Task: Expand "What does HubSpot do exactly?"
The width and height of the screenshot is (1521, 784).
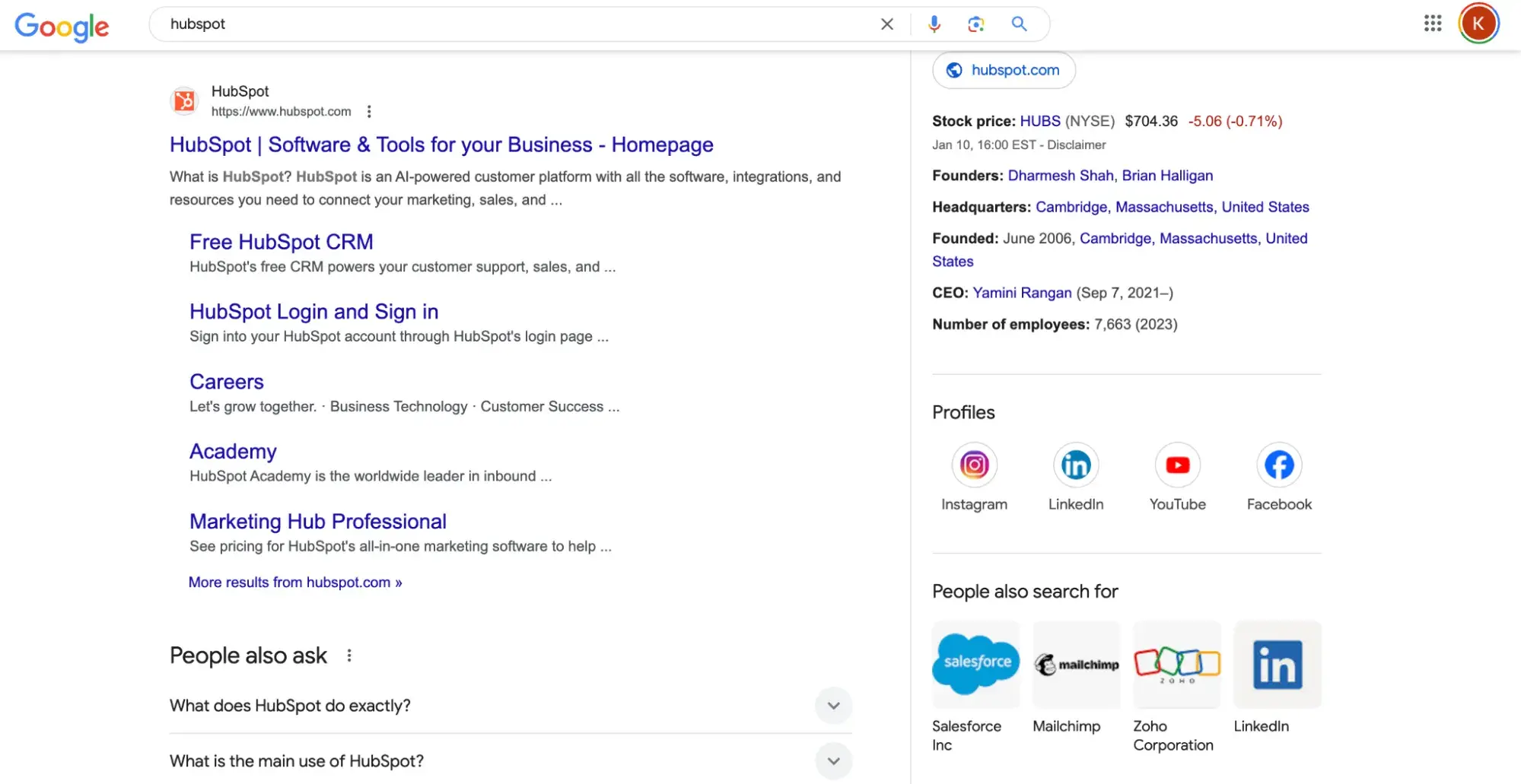Action: pyautogui.click(x=833, y=706)
